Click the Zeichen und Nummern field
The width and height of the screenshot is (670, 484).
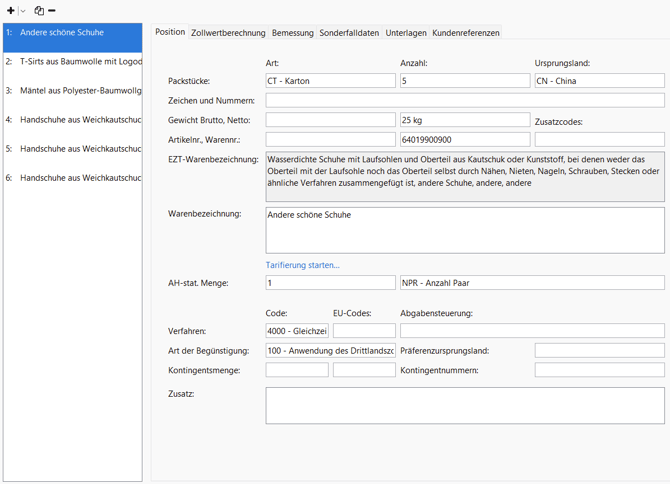(x=465, y=100)
